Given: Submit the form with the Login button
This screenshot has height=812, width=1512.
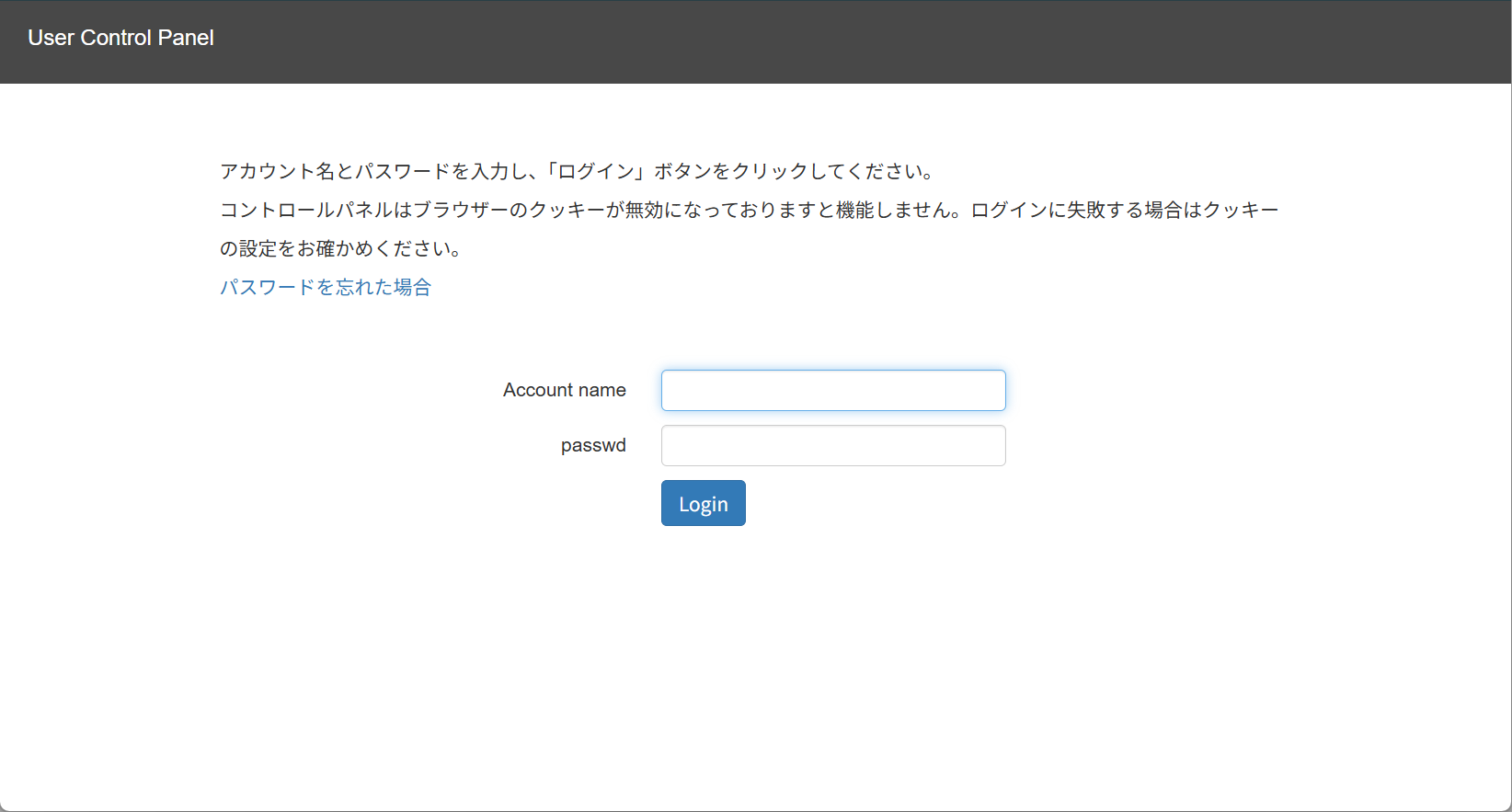Looking at the screenshot, I should pyautogui.click(x=704, y=503).
